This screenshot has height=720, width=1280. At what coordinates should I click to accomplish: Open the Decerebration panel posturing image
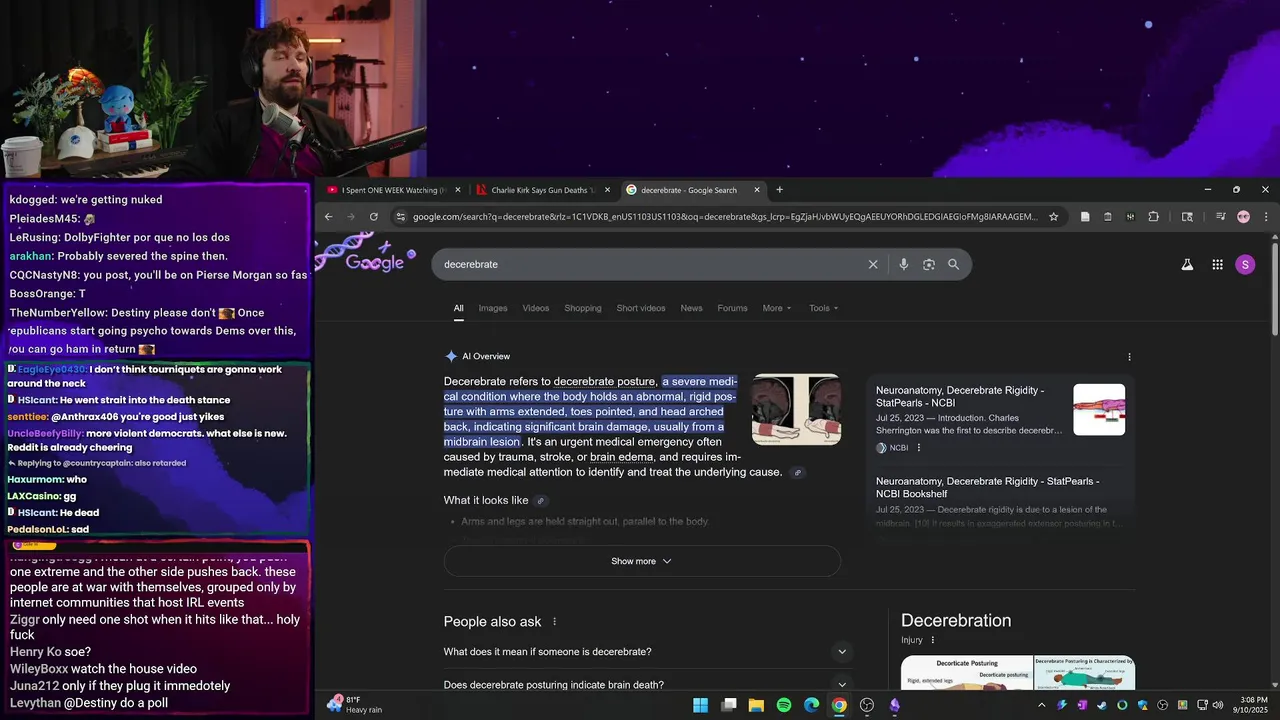tap(1018, 672)
